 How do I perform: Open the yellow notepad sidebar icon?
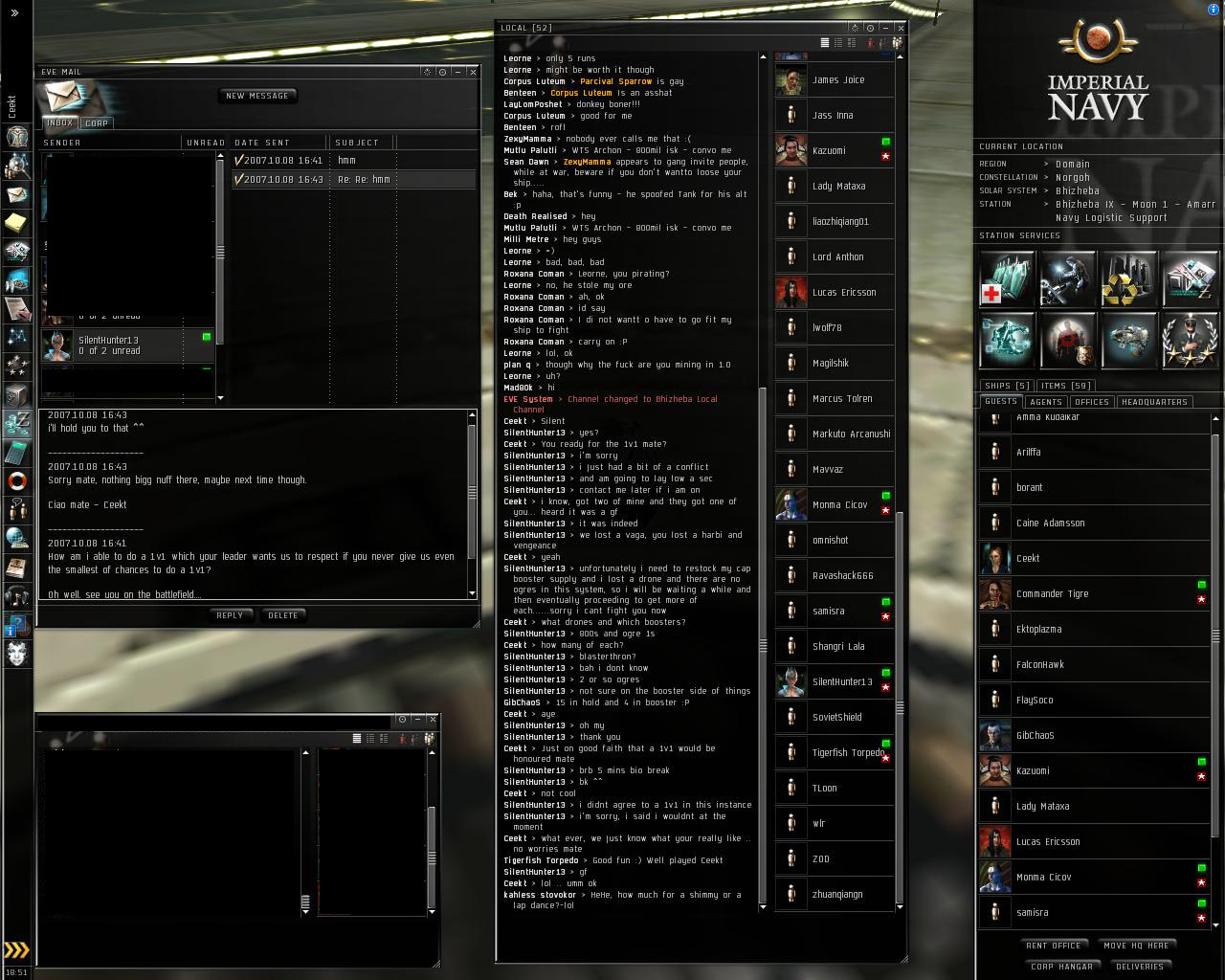point(17,223)
